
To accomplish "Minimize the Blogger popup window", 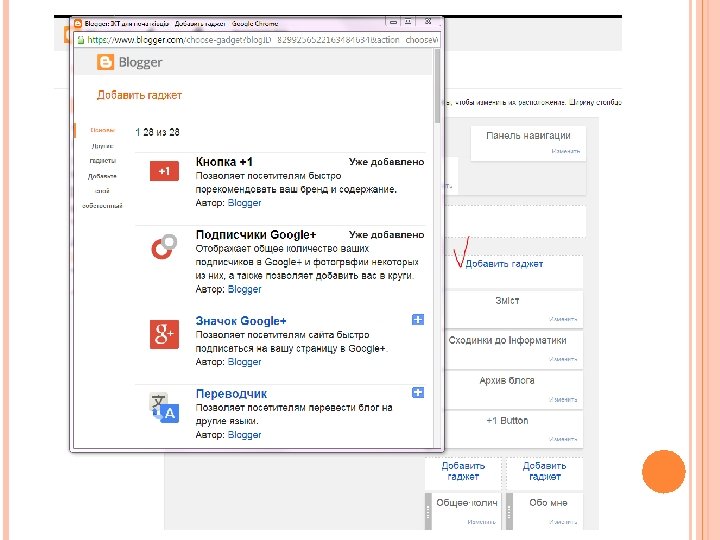I will 394,22.
